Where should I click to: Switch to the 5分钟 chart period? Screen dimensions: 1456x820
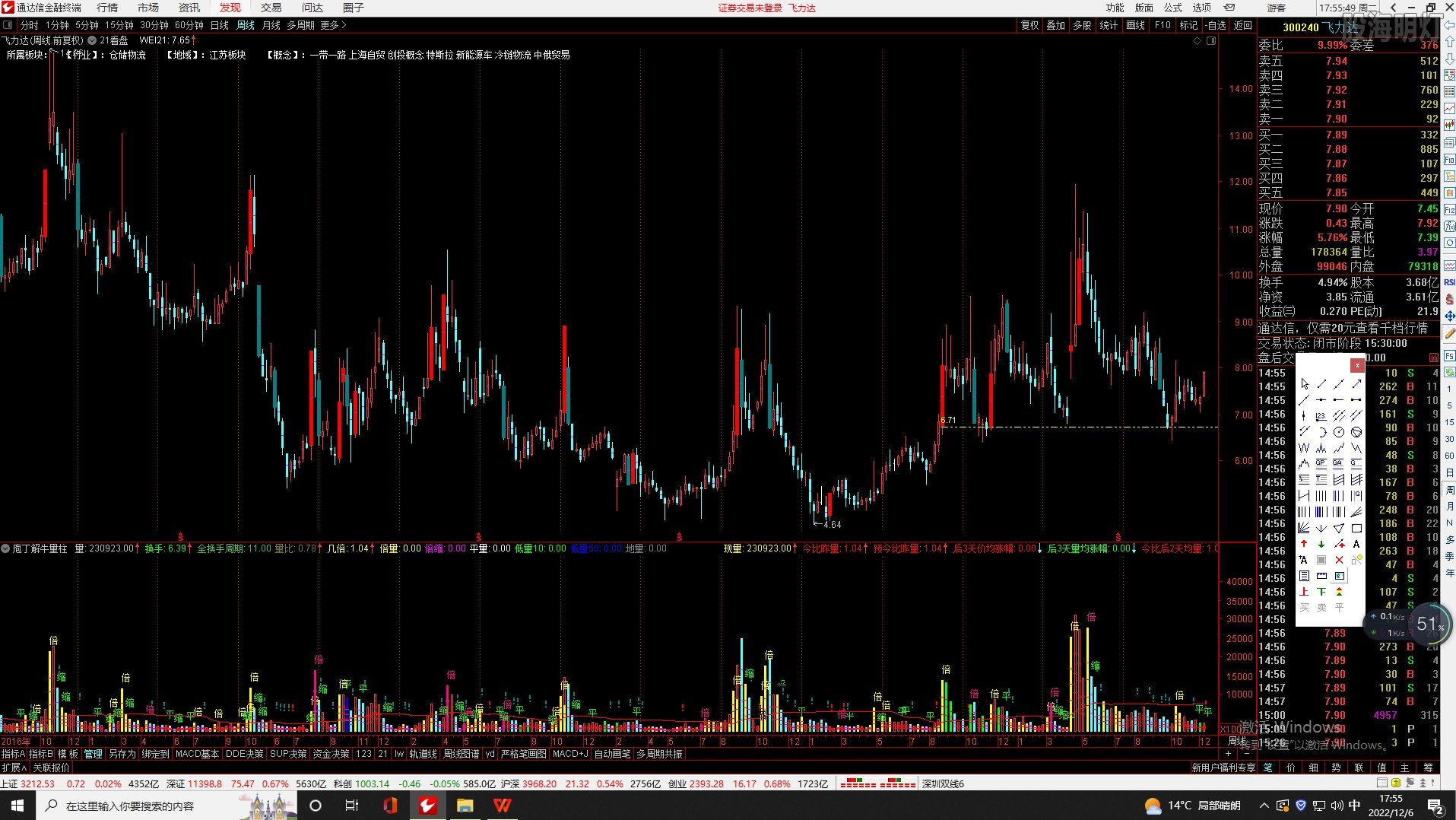[x=87, y=25]
